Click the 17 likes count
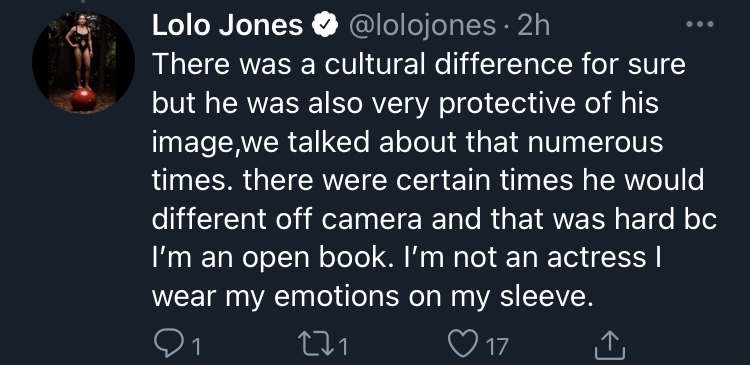Viewport: 750px width, 365px height. pyautogui.click(x=496, y=347)
